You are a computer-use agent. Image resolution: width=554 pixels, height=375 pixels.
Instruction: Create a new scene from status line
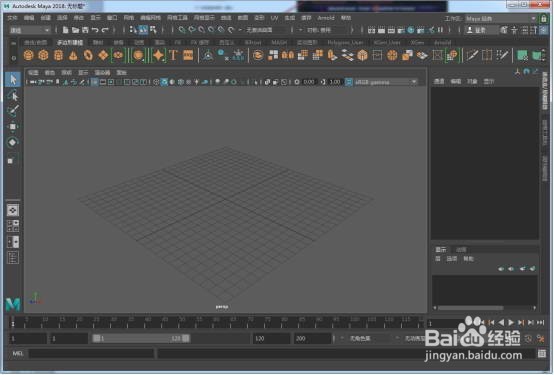tap(65, 30)
